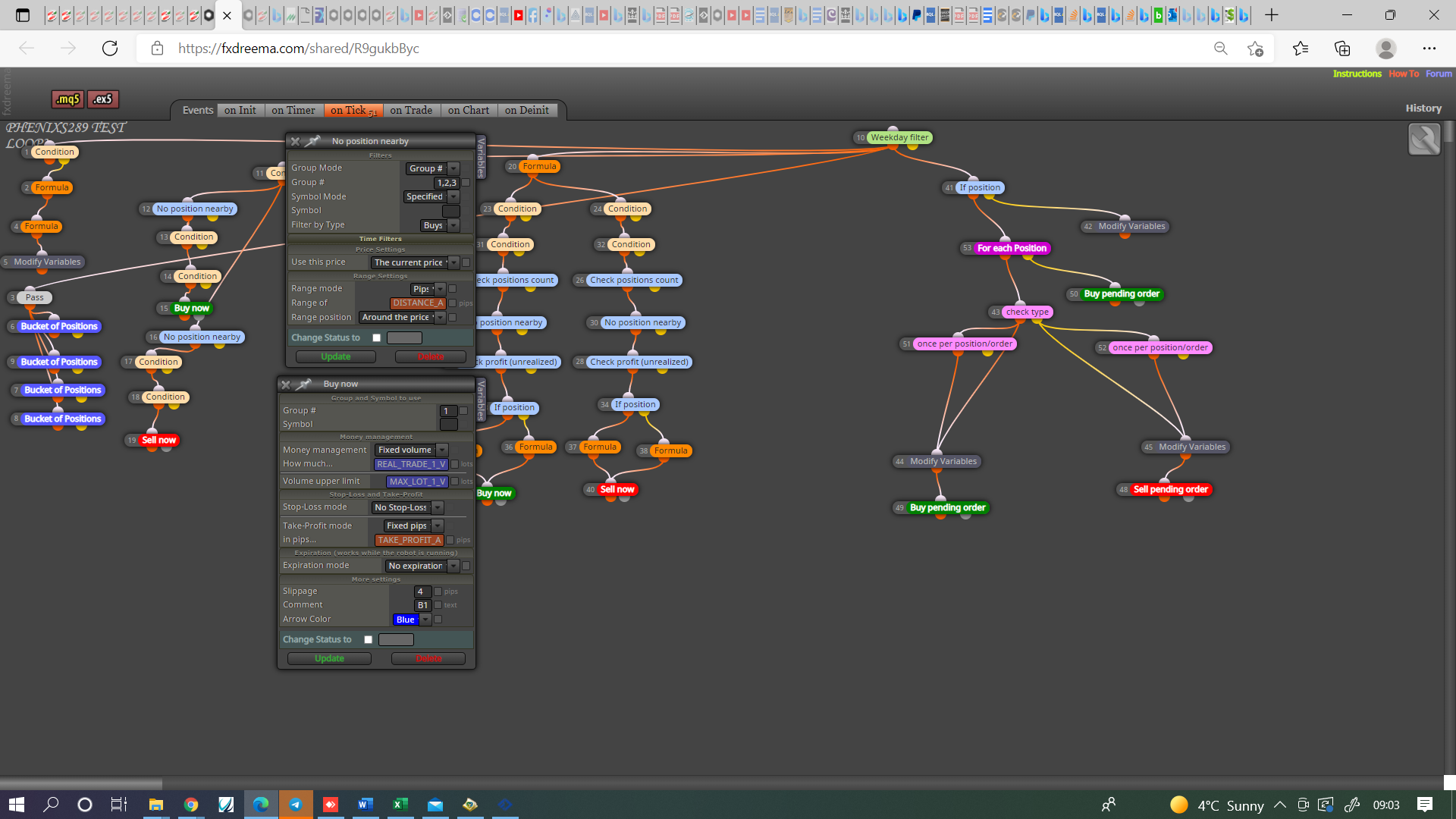Pin the Buy now settings panel
The image size is (1456, 819).
[303, 384]
